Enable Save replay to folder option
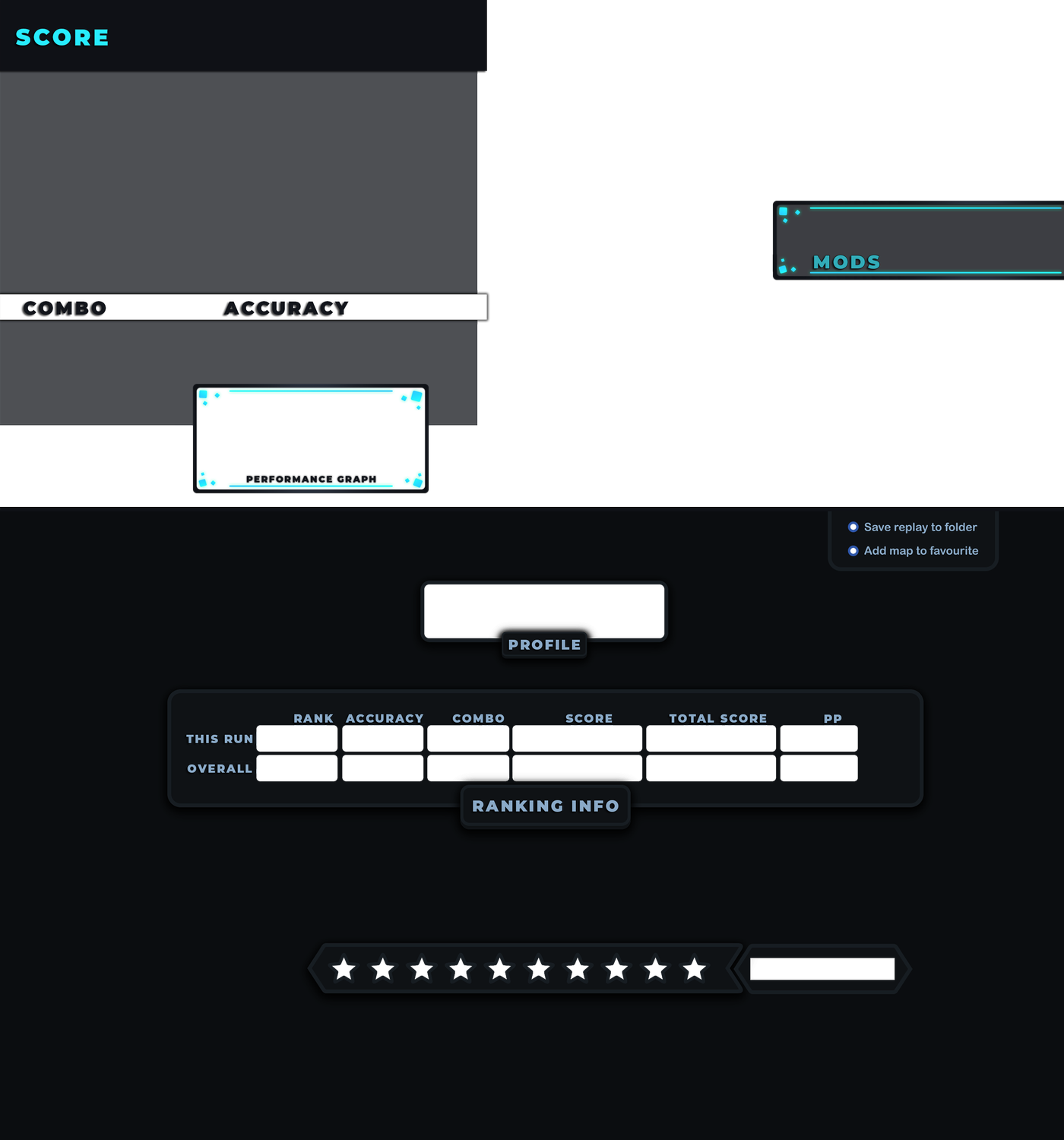Image resolution: width=1064 pixels, height=1140 pixels. click(x=853, y=527)
